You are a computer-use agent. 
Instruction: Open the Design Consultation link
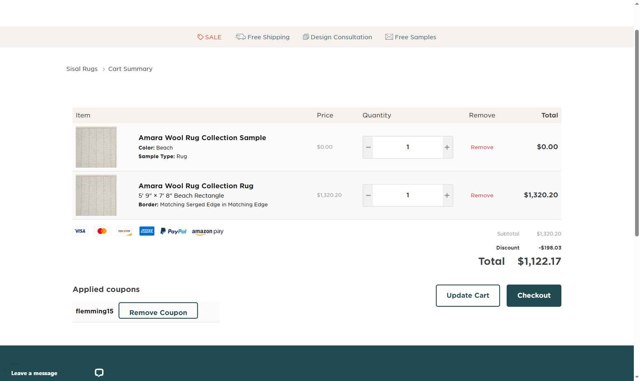pyautogui.click(x=337, y=37)
